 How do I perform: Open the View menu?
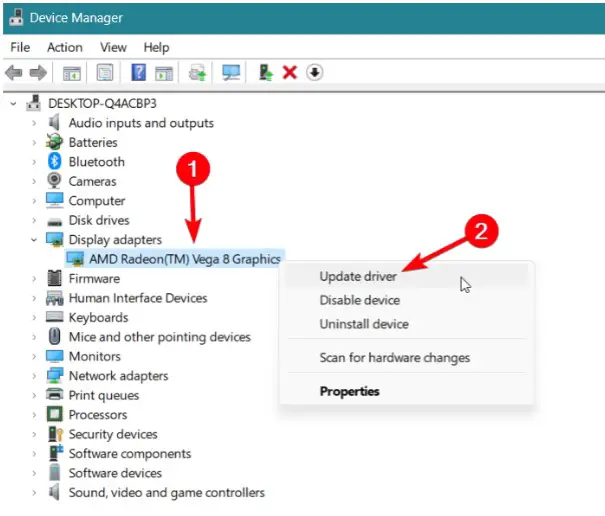pos(113,47)
